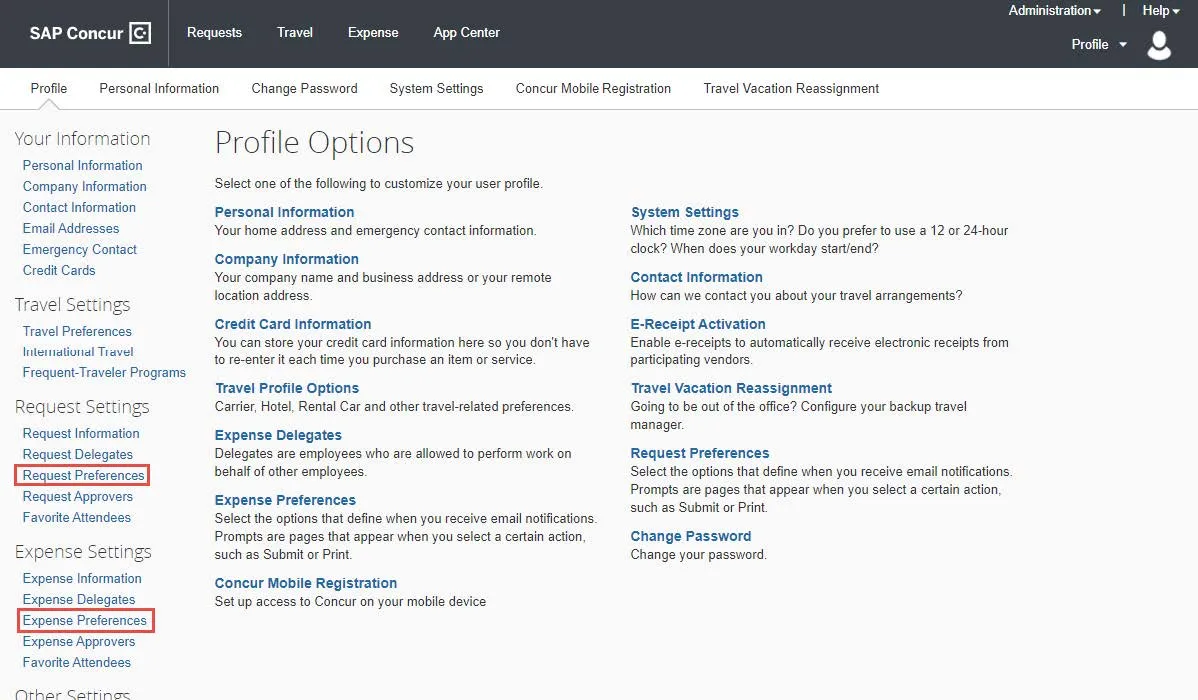Viewport: 1198px width, 700px height.
Task: Open Expense Information in sidebar
Action: [x=82, y=579]
